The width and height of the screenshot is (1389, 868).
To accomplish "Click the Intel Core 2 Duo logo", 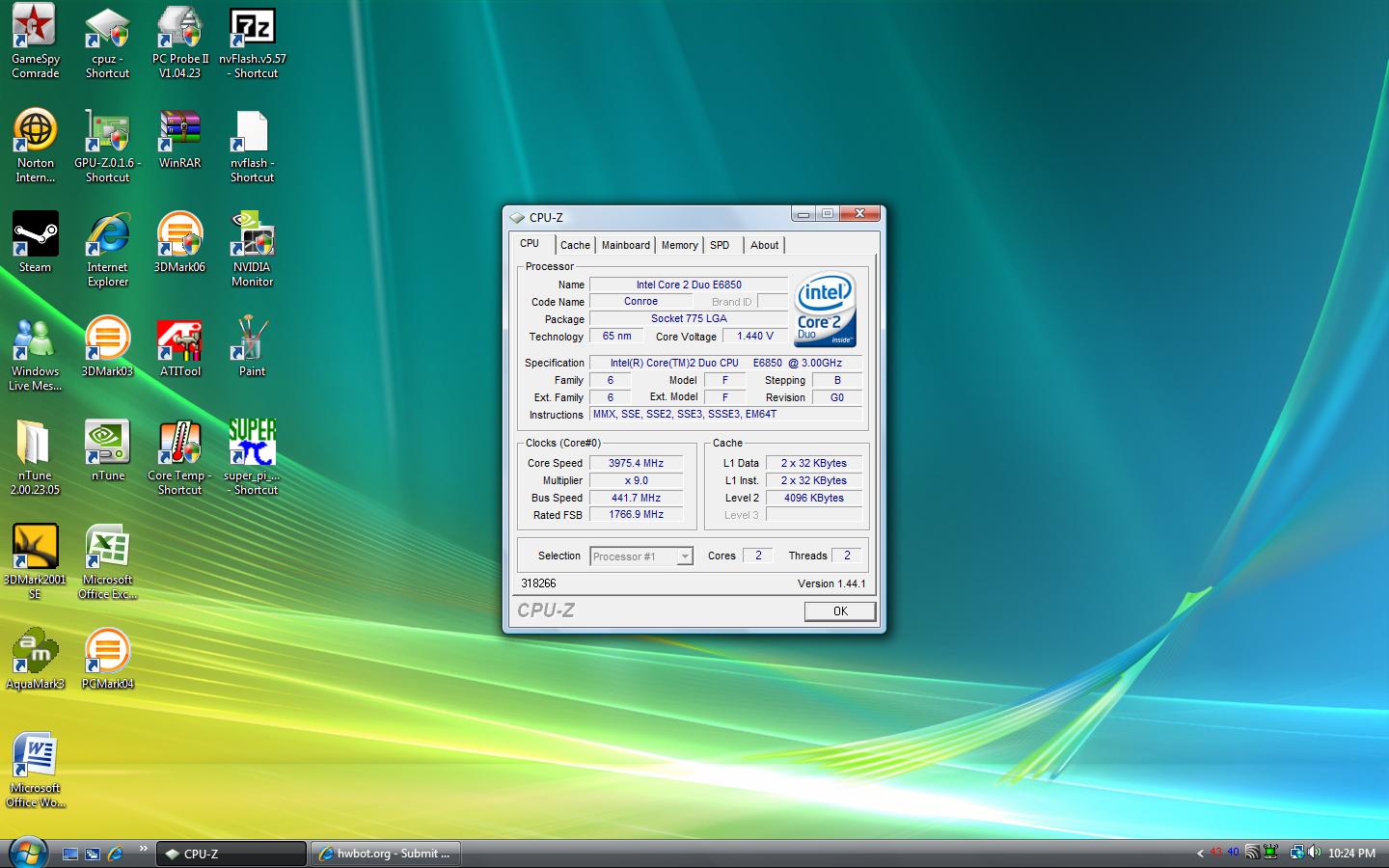I will pyautogui.click(x=825, y=310).
